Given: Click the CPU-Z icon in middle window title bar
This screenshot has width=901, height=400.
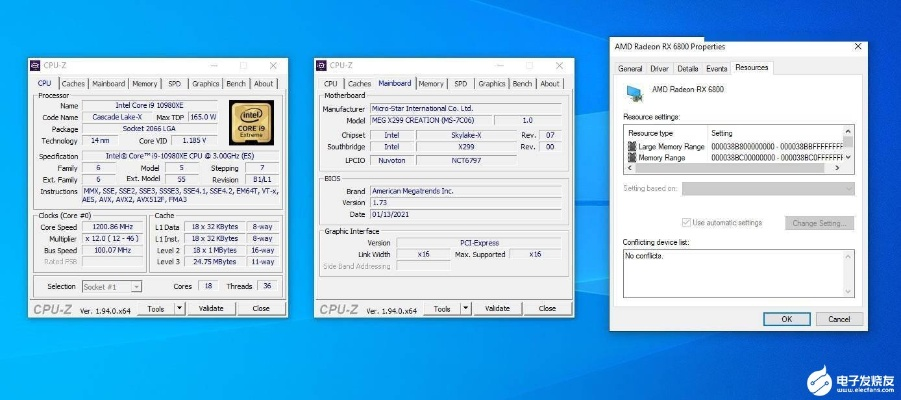Looking at the screenshot, I should [321, 65].
